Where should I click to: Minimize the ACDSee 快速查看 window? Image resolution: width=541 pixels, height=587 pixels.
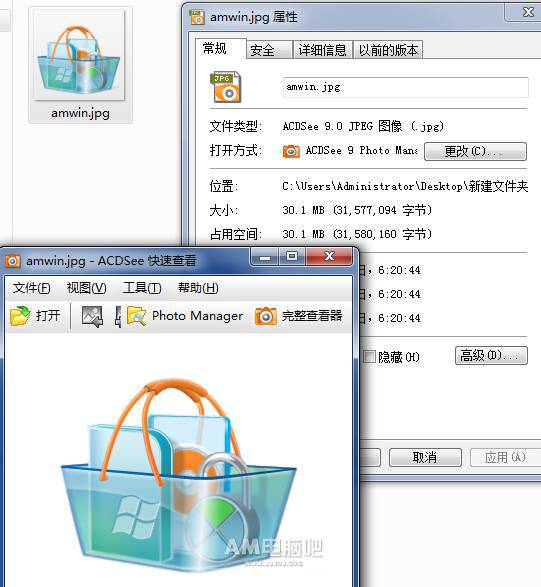pyautogui.click(x=265, y=257)
